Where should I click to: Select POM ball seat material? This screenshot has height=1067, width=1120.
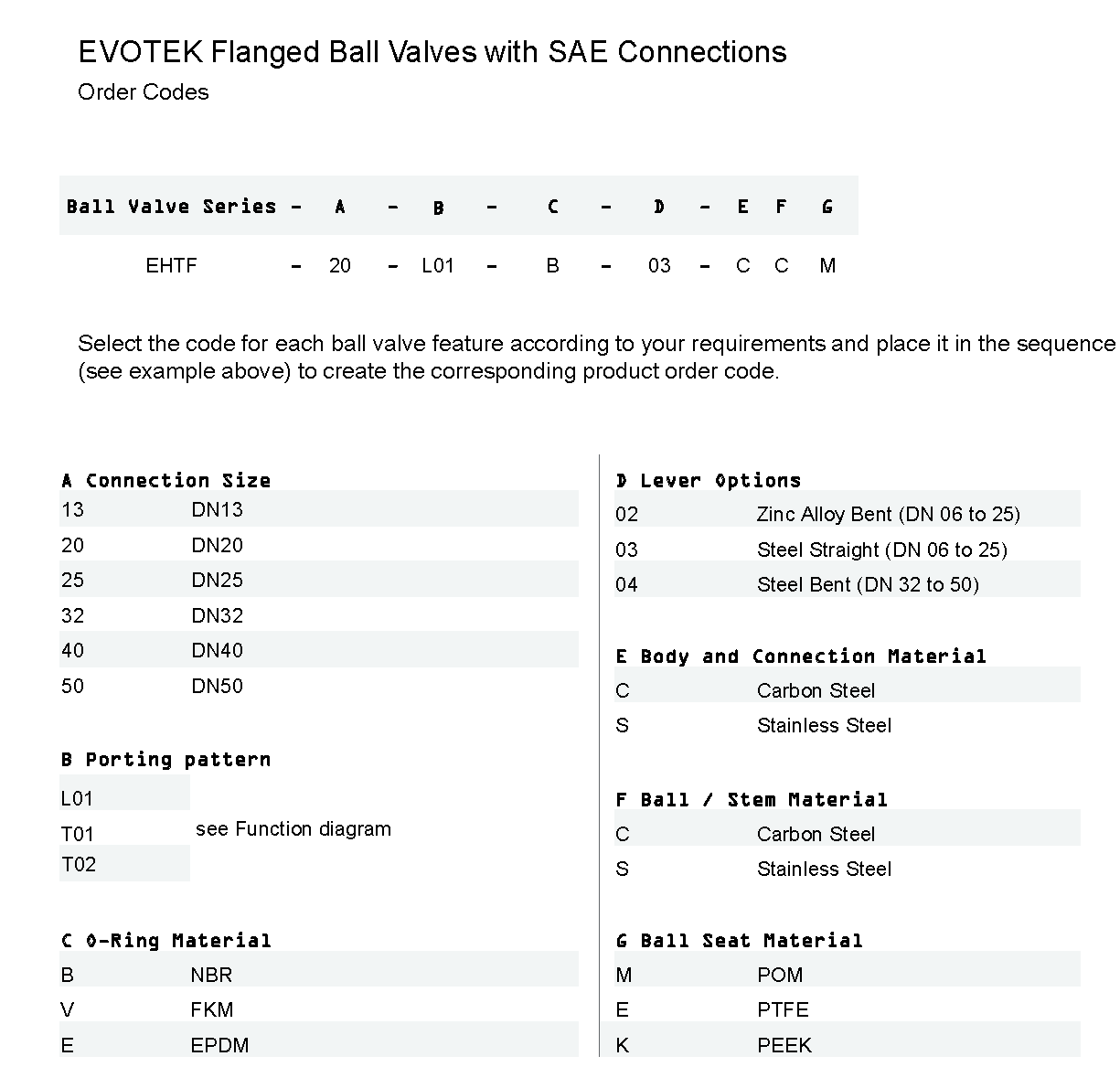pyautogui.click(x=780, y=976)
